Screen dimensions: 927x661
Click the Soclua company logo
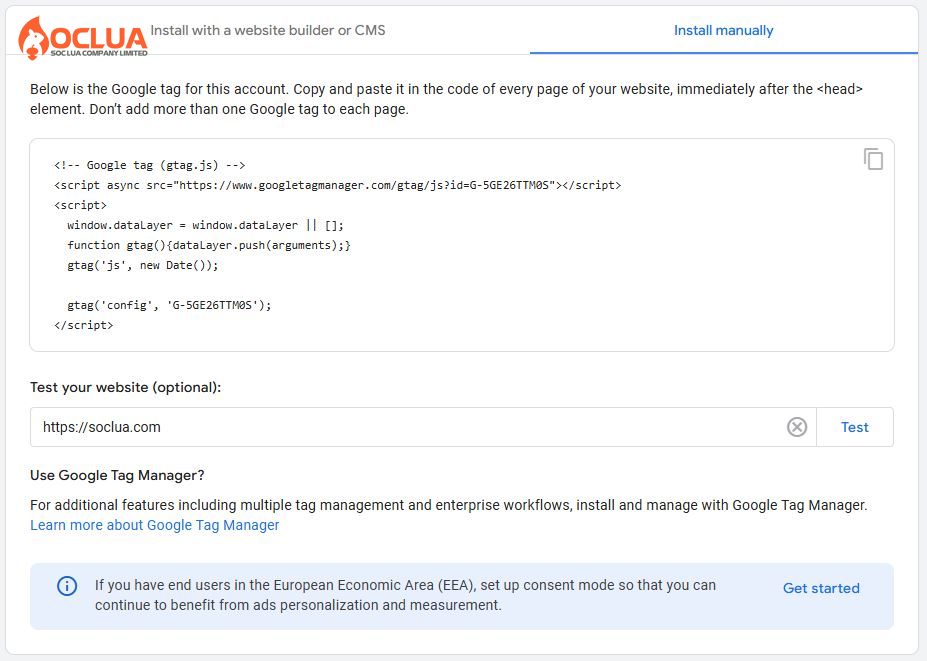[83, 38]
